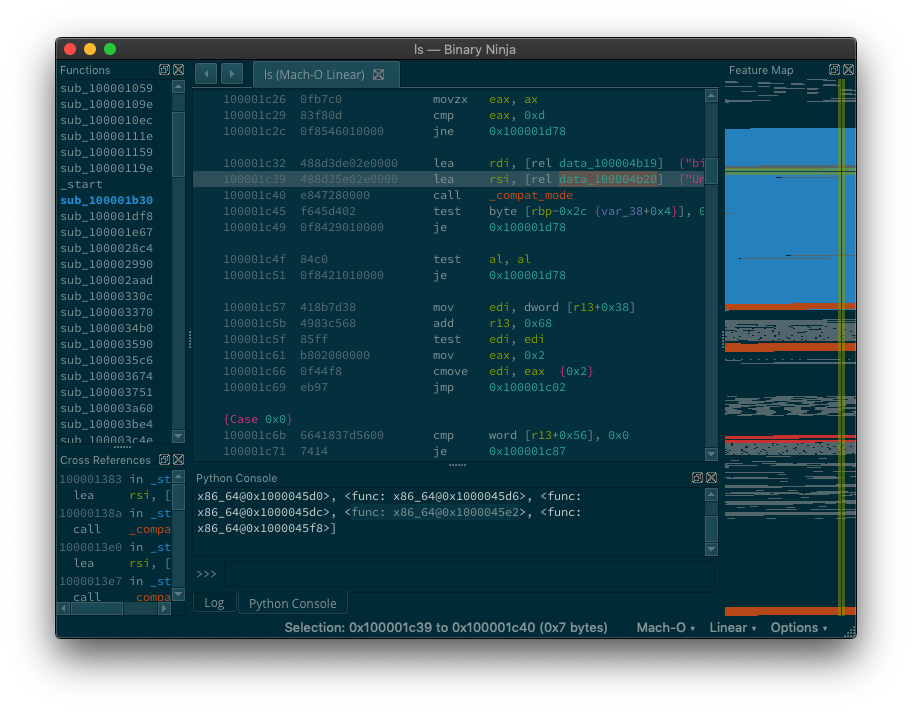The width and height of the screenshot is (912, 712).
Task: Select function sub_100002990
Action: pos(106,264)
